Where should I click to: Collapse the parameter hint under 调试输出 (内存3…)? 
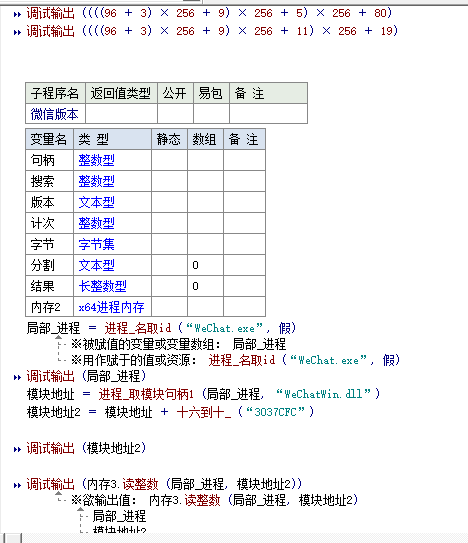[x=59, y=493]
